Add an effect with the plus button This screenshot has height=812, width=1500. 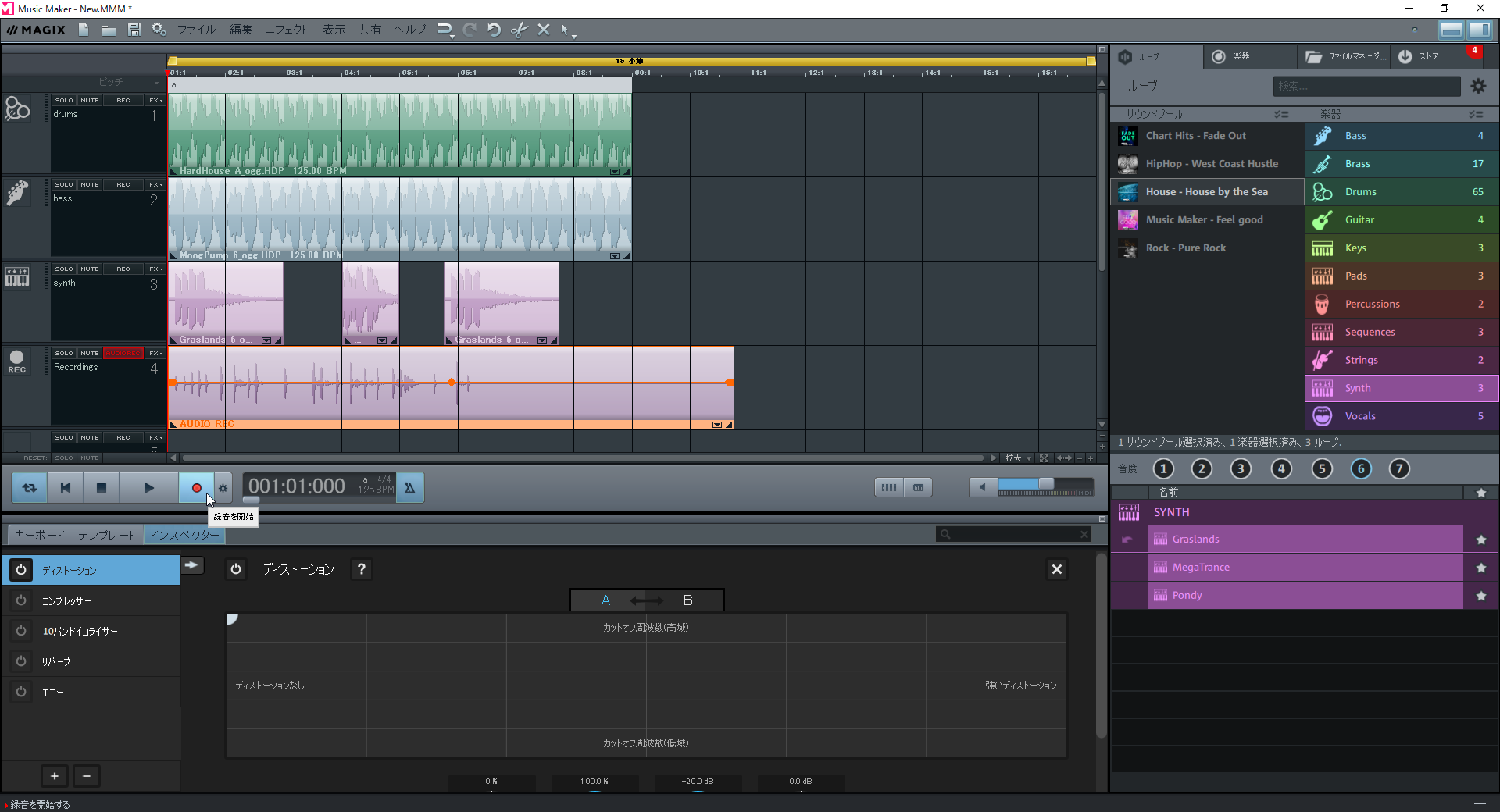pyautogui.click(x=55, y=776)
